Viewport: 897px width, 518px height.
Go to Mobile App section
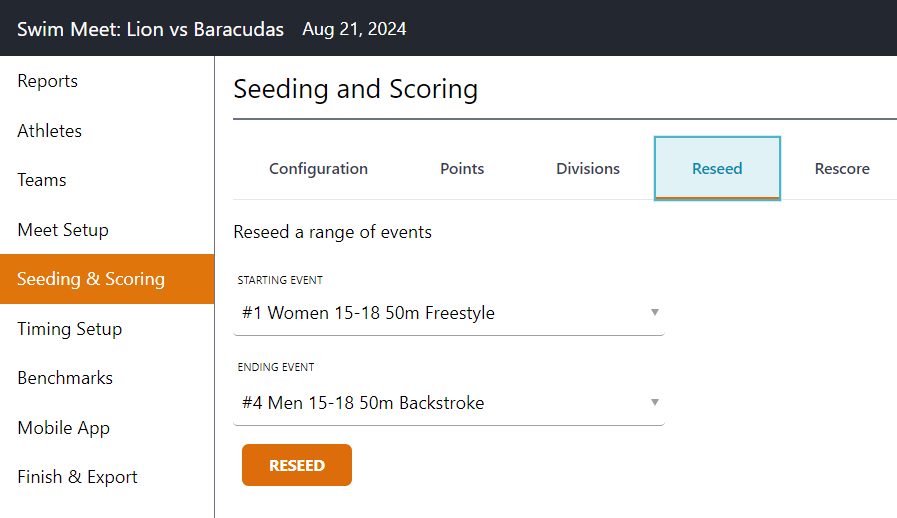tap(64, 428)
